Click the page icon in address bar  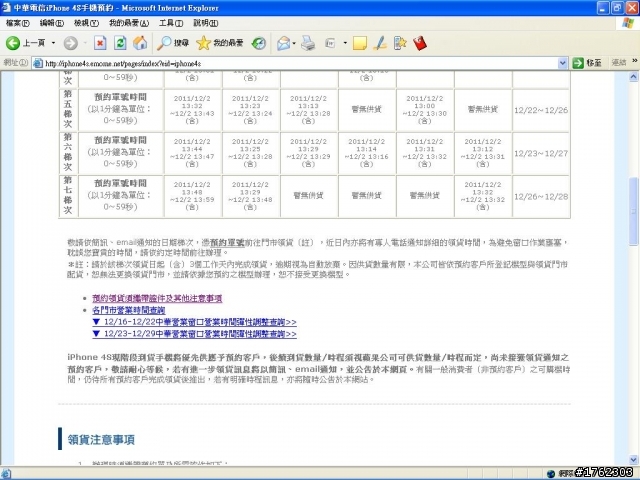click(38, 63)
